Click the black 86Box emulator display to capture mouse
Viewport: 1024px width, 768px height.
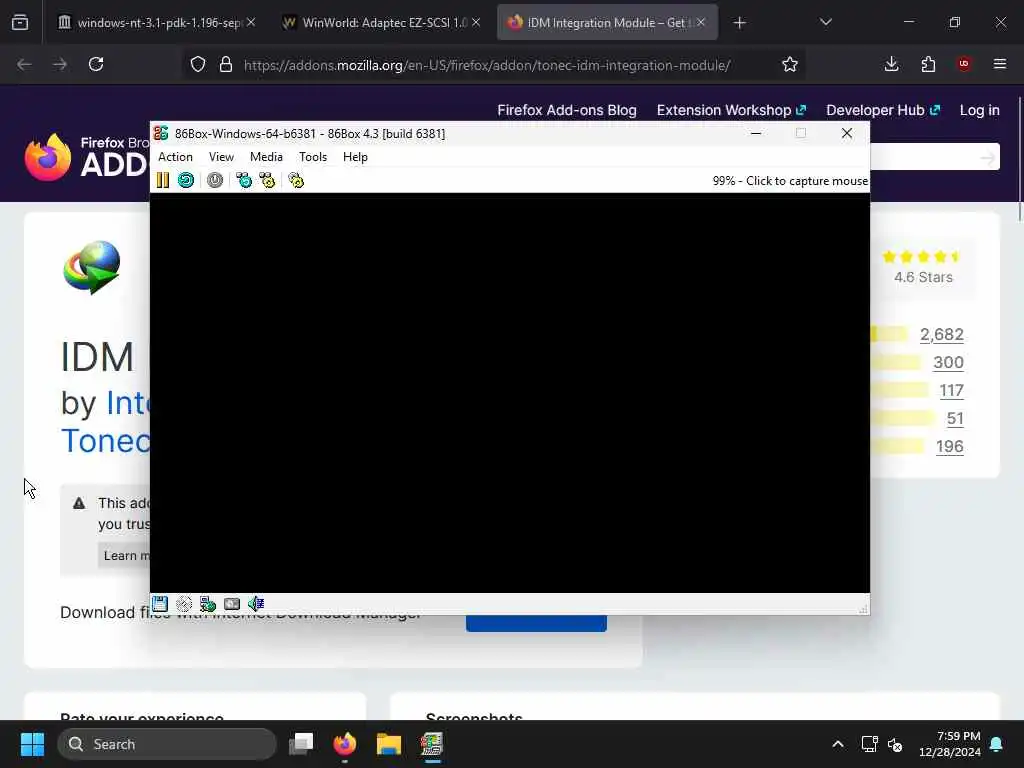click(510, 392)
